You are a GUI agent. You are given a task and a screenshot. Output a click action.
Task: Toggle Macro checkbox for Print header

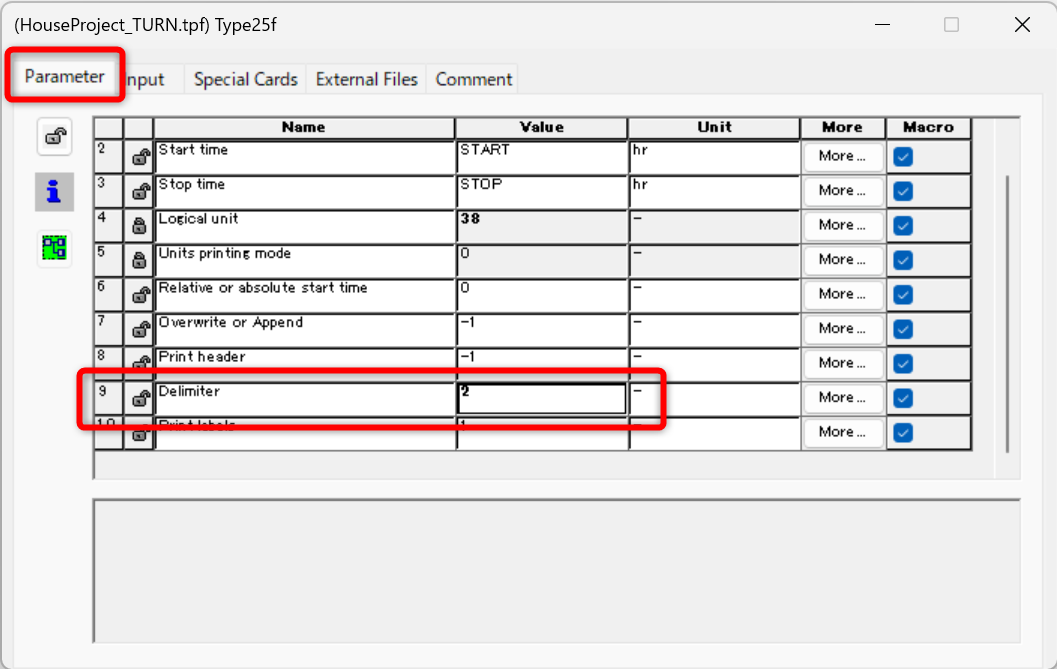tap(903, 363)
